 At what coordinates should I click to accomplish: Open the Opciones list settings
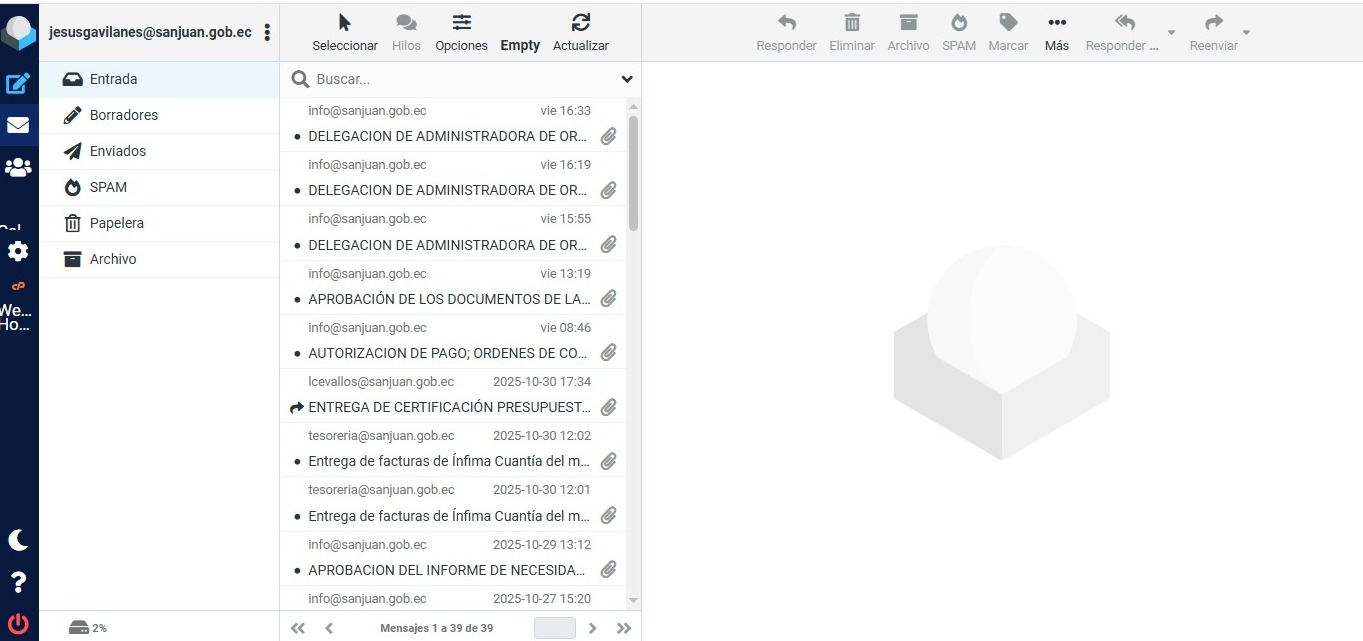coord(461,32)
